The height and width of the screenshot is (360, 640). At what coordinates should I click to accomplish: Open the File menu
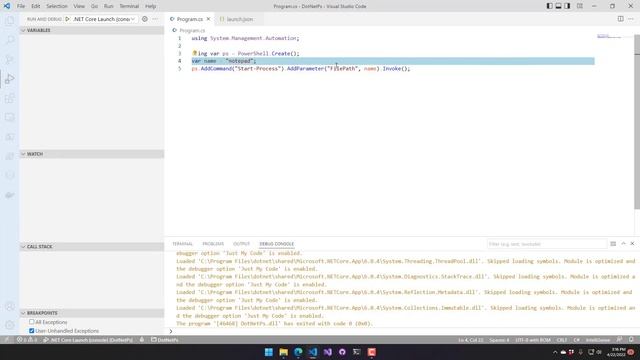click(21, 6)
